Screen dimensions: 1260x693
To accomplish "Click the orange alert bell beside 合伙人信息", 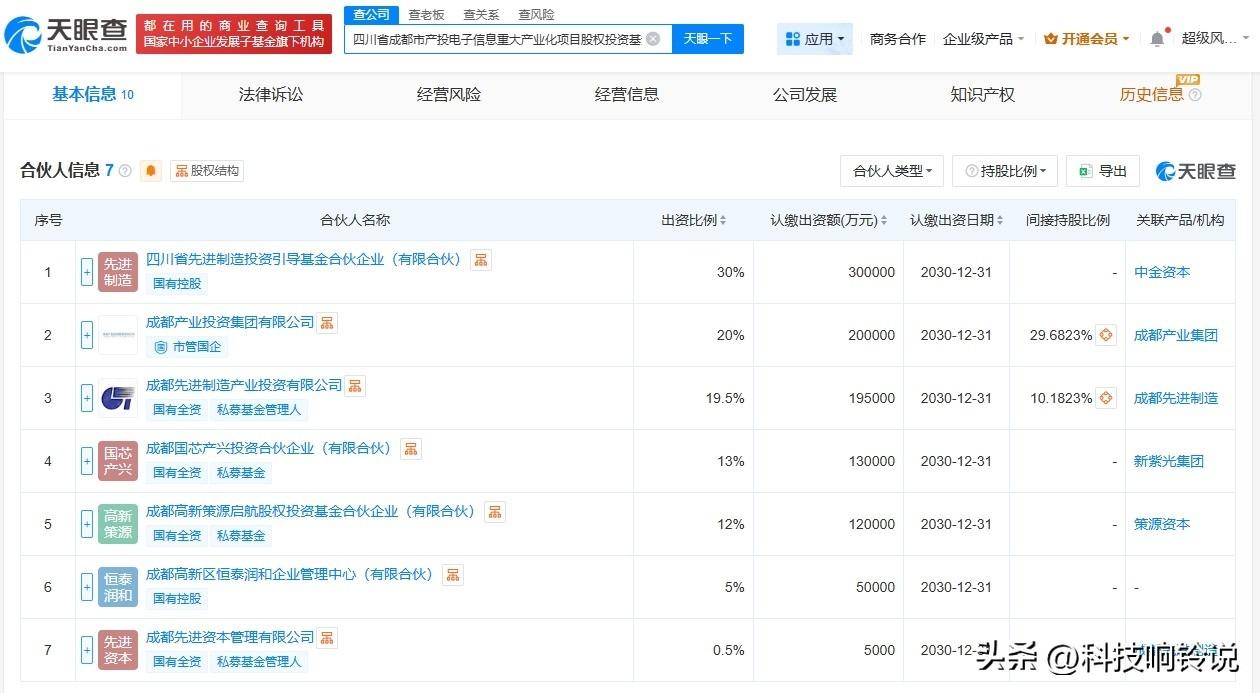I will click(151, 171).
